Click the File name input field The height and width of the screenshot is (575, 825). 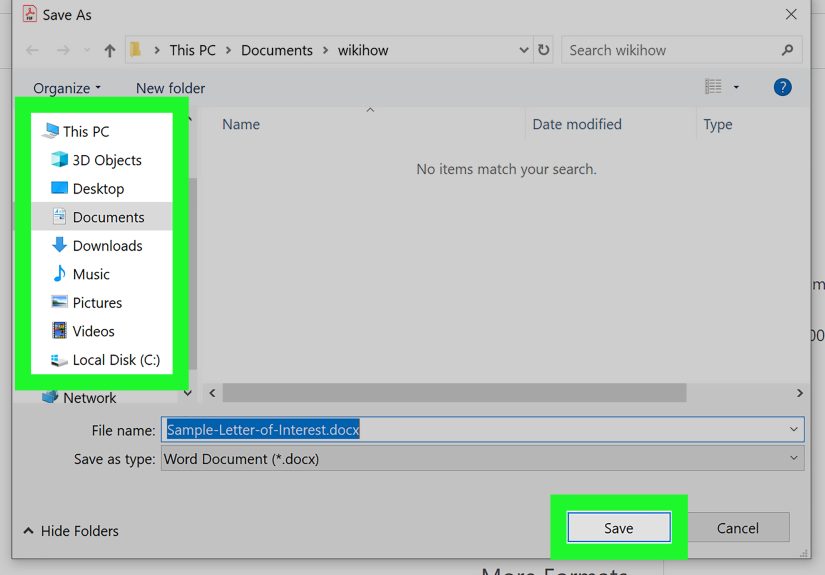(482, 430)
